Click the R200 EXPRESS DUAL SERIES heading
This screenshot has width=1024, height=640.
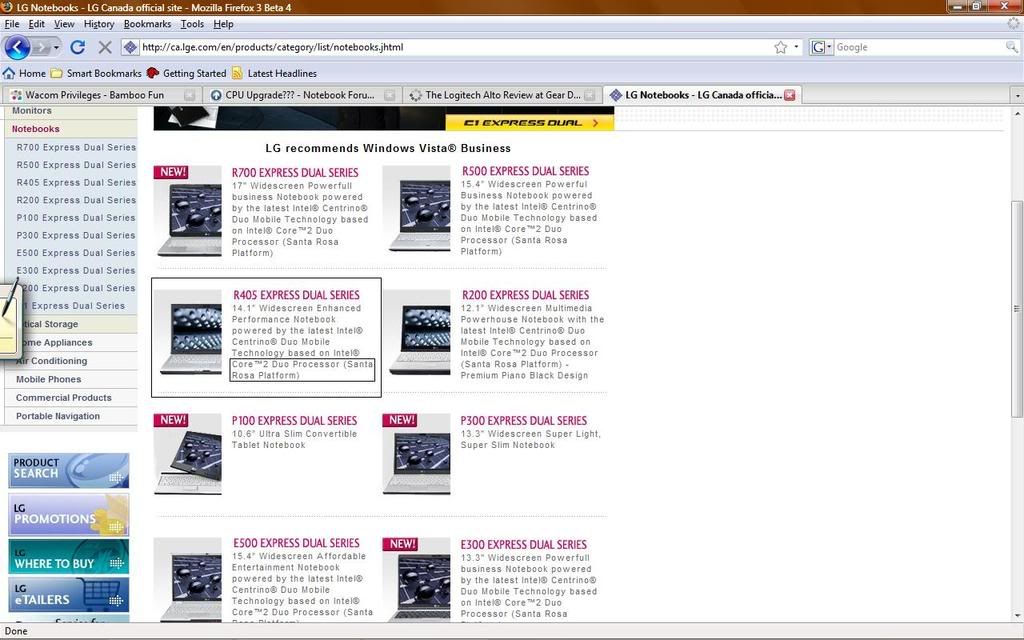click(525, 295)
